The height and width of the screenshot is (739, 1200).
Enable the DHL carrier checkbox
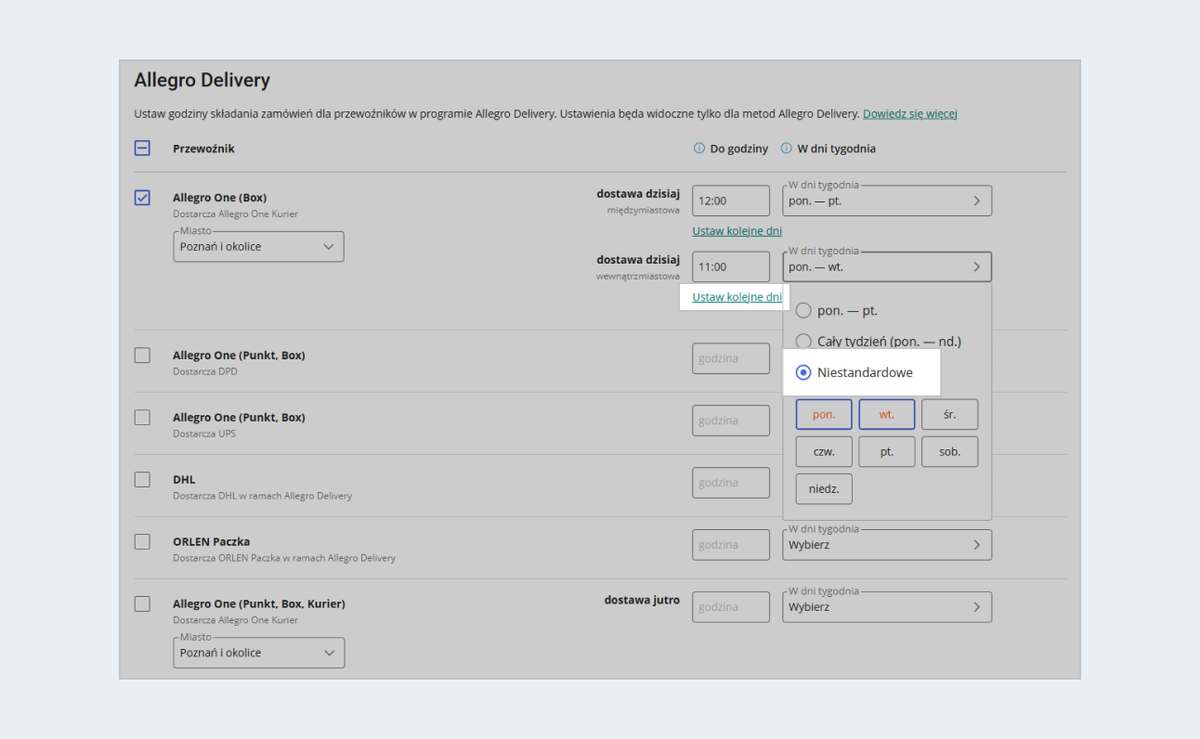pos(142,479)
